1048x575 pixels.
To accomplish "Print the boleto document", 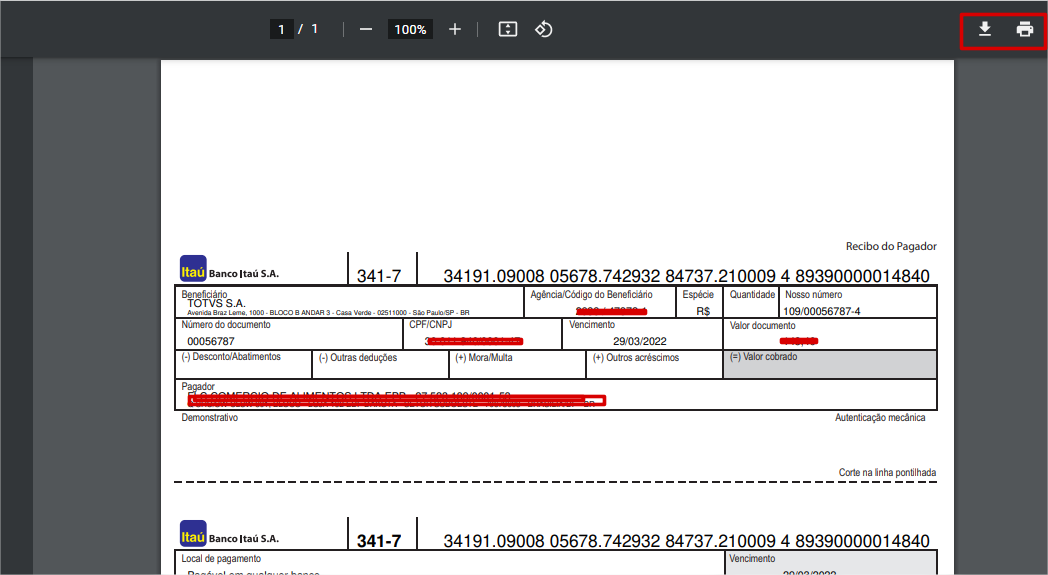I will (x=1025, y=29).
